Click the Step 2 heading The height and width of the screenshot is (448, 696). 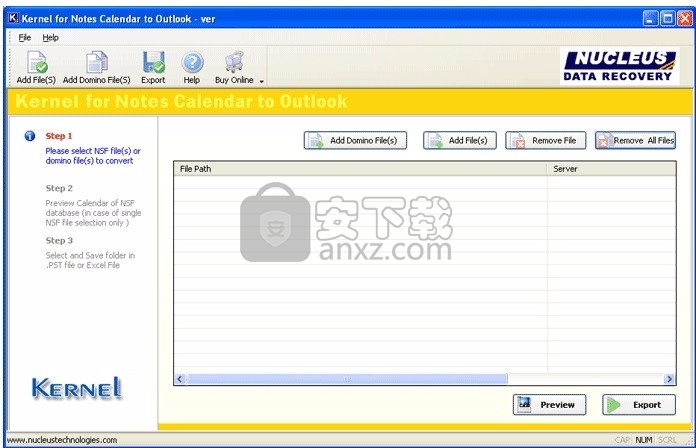tap(59, 188)
